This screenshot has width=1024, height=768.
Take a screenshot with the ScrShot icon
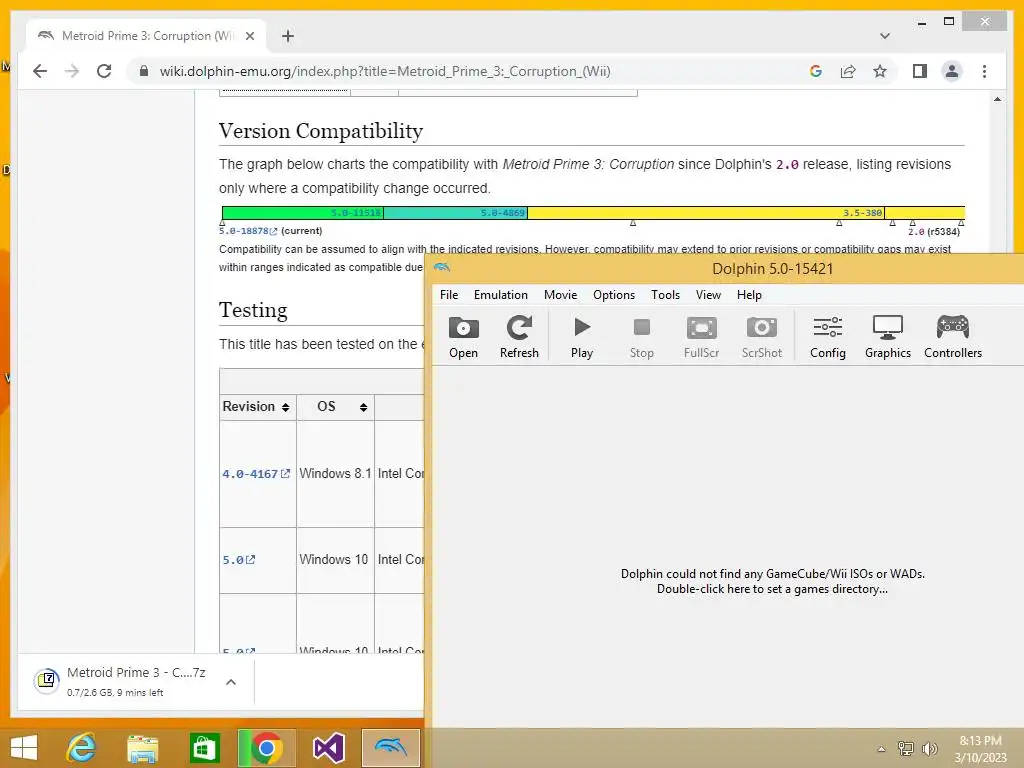(x=761, y=336)
